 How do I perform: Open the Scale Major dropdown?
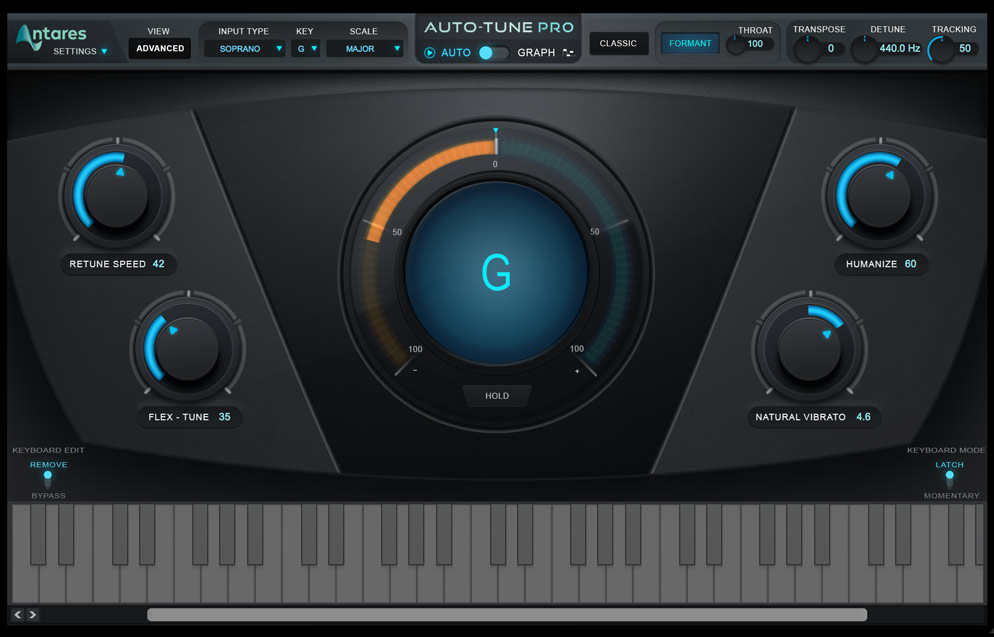point(365,49)
